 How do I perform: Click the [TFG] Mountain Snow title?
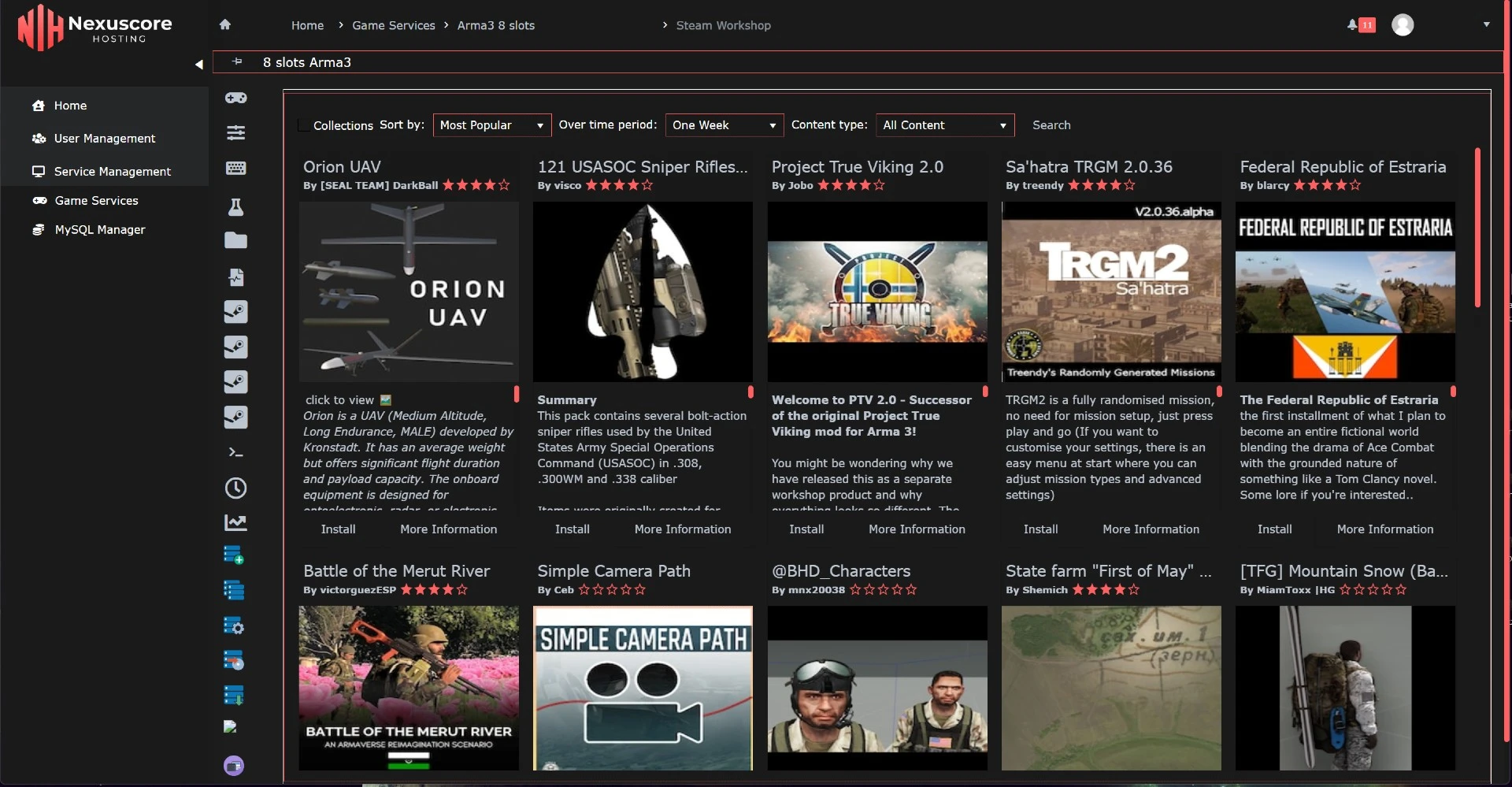[1343, 571]
